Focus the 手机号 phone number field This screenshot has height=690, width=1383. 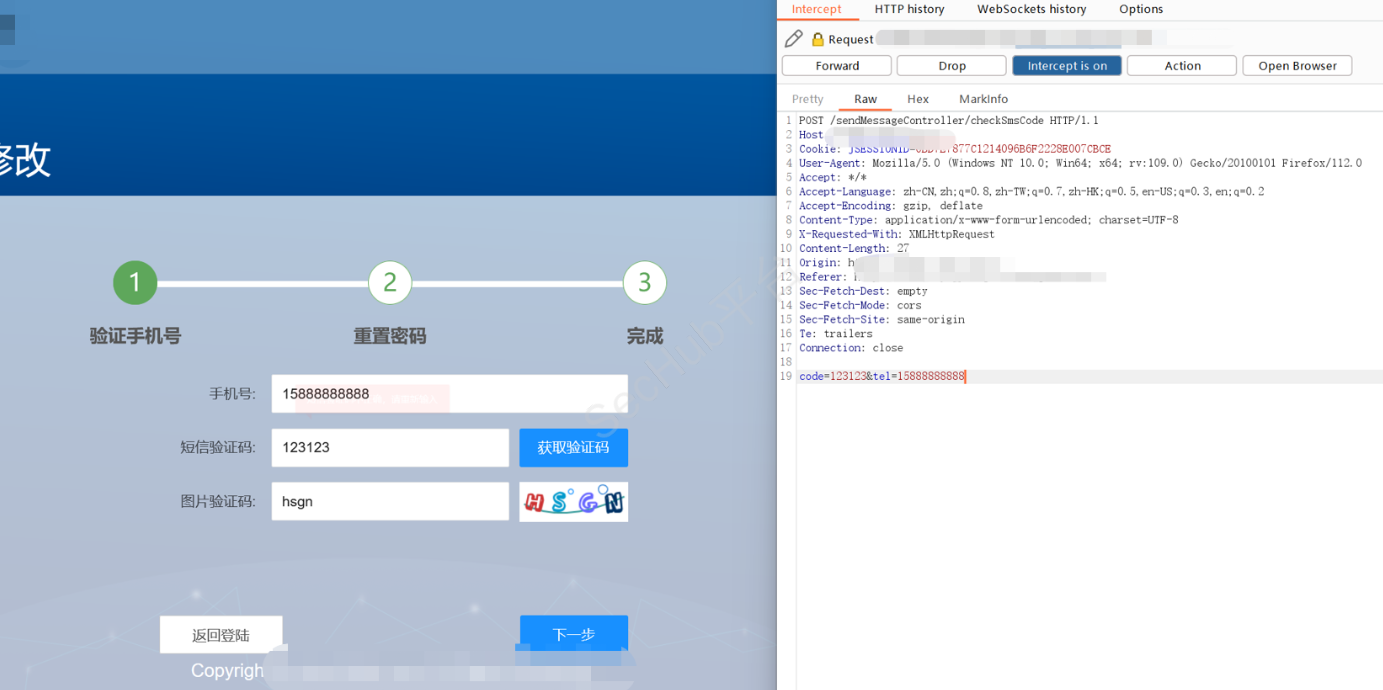click(x=449, y=394)
